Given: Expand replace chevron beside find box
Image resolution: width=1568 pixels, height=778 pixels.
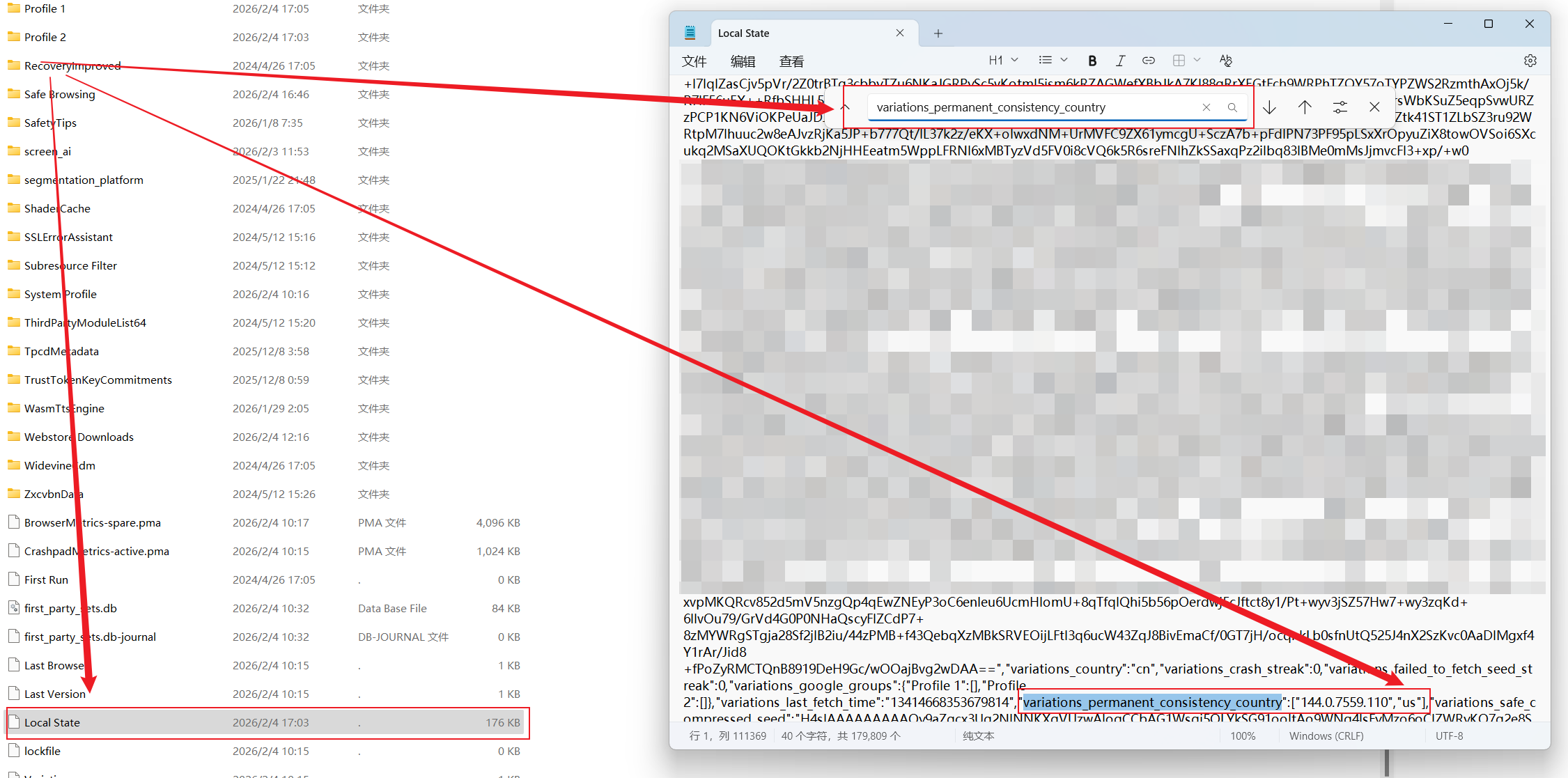Looking at the screenshot, I should pyautogui.click(x=846, y=107).
